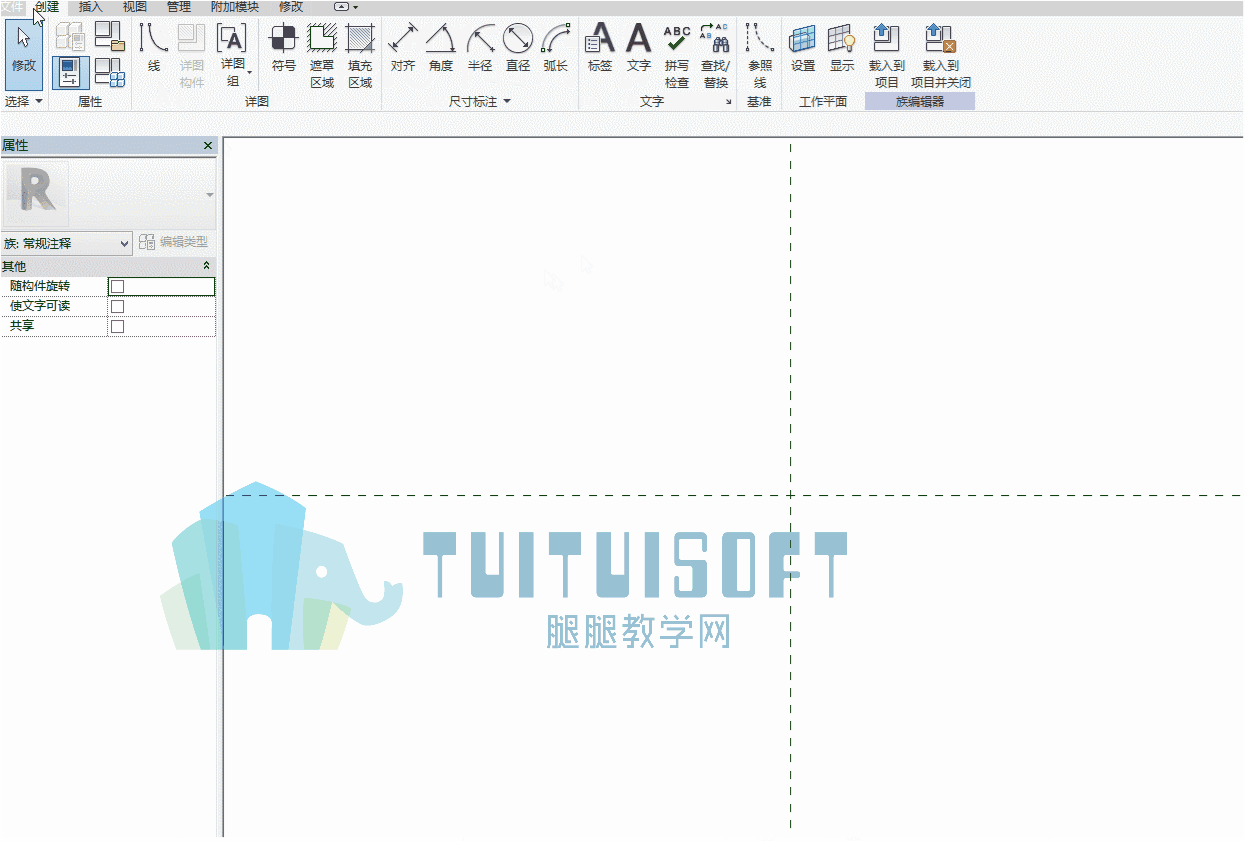Click the 文字 (Text) tool
1245x841 pixels.
pyautogui.click(x=639, y=50)
